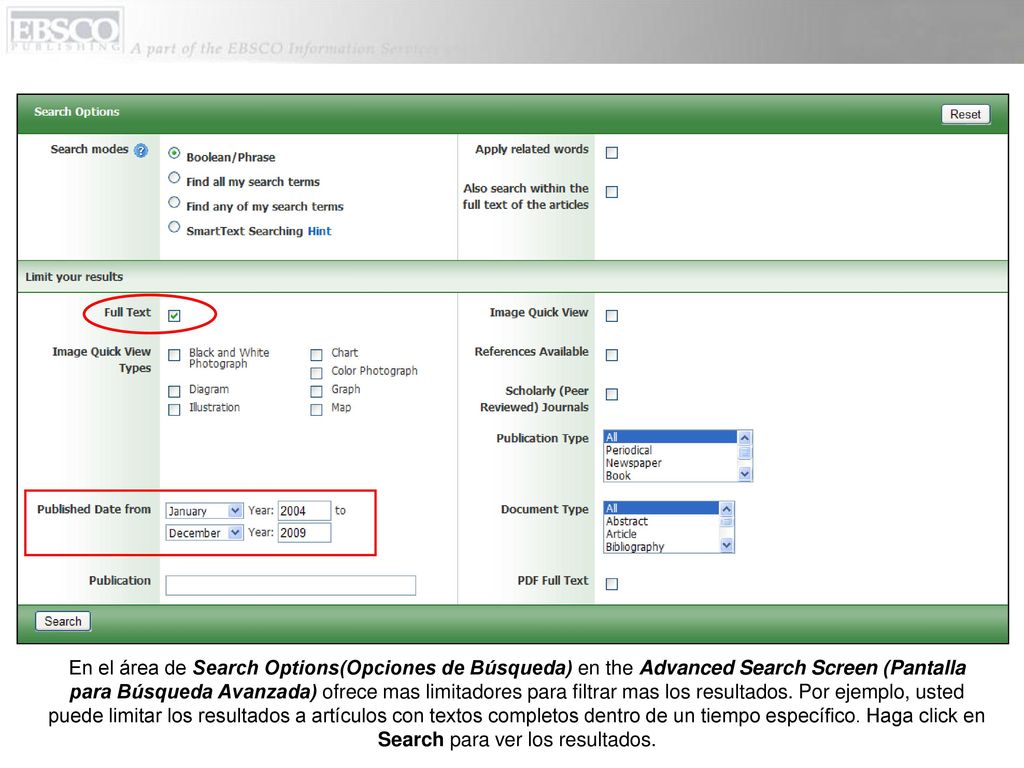Check Image Quick View limiter
The width and height of the screenshot is (1024, 768).
(x=612, y=316)
